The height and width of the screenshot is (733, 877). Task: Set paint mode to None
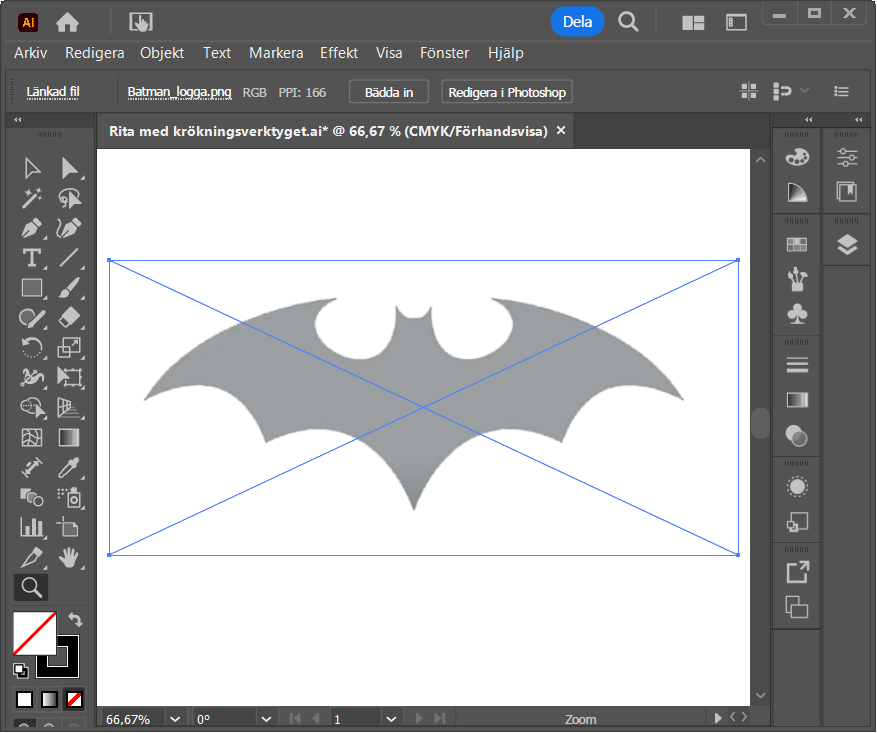(x=75, y=699)
